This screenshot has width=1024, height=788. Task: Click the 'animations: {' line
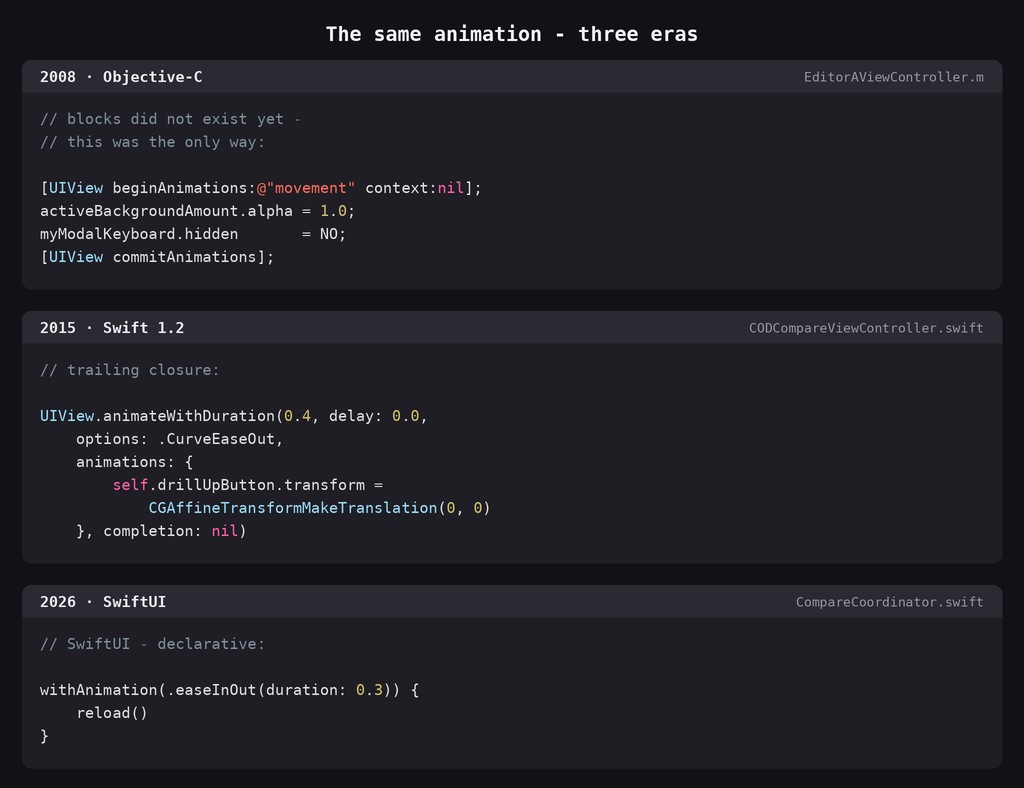(135, 462)
